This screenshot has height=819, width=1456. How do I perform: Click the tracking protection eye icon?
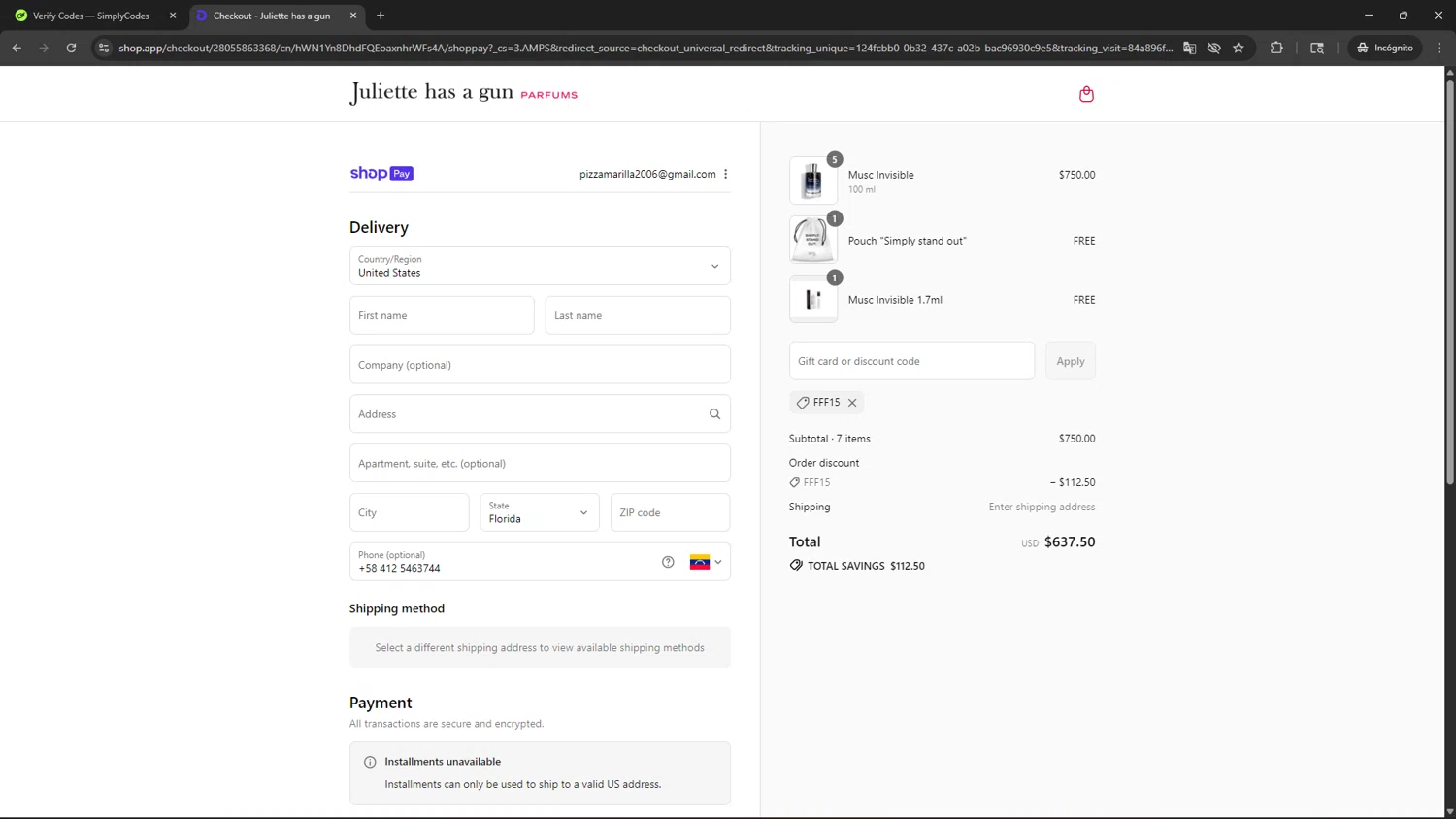click(1213, 48)
